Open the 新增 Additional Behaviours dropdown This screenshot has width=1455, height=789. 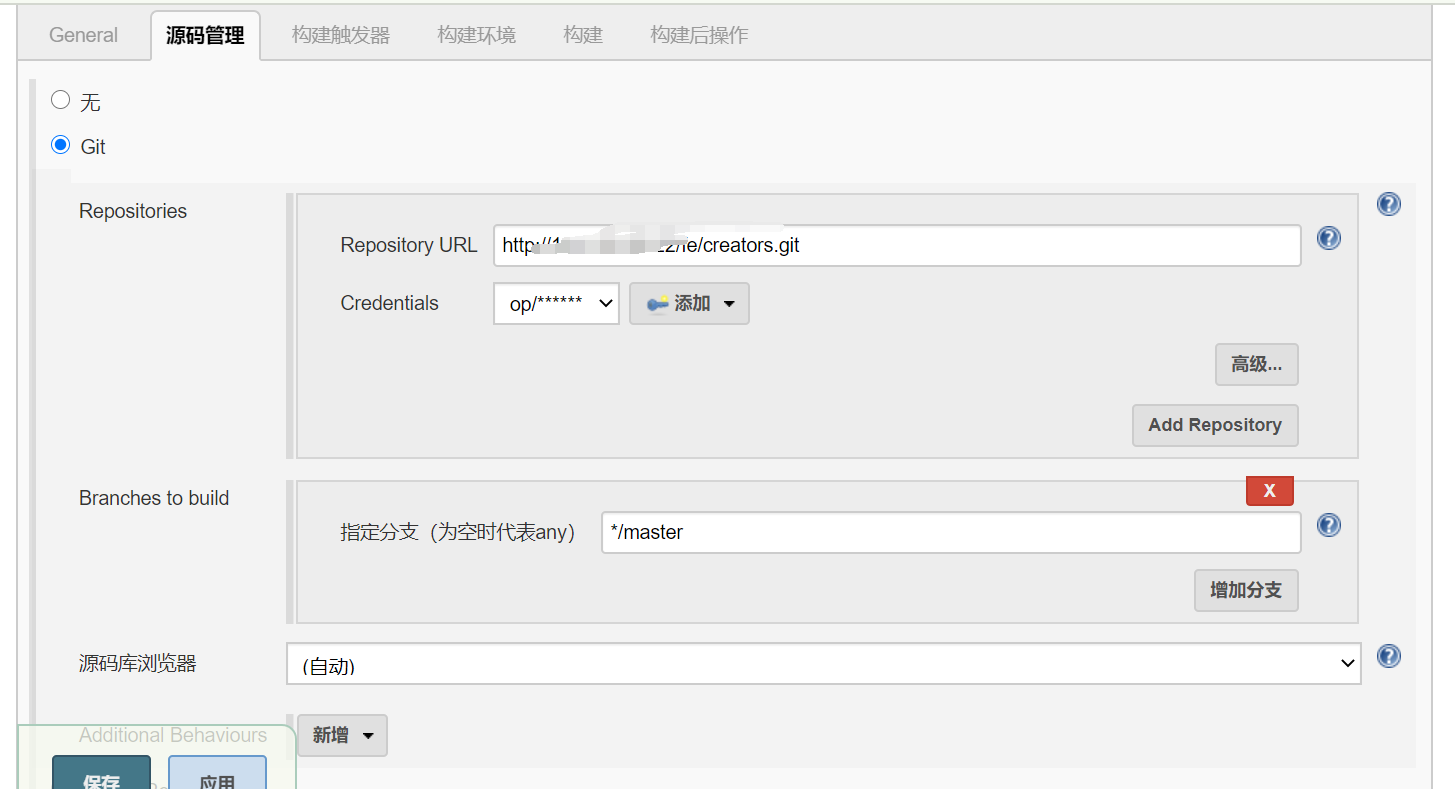click(x=342, y=736)
